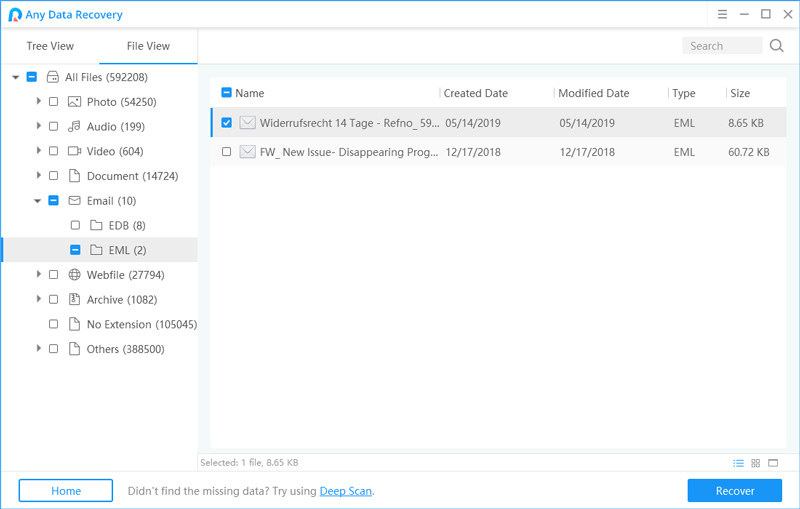Expand the Webfile tree node
The height and width of the screenshot is (509, 800).
(38, 274)
